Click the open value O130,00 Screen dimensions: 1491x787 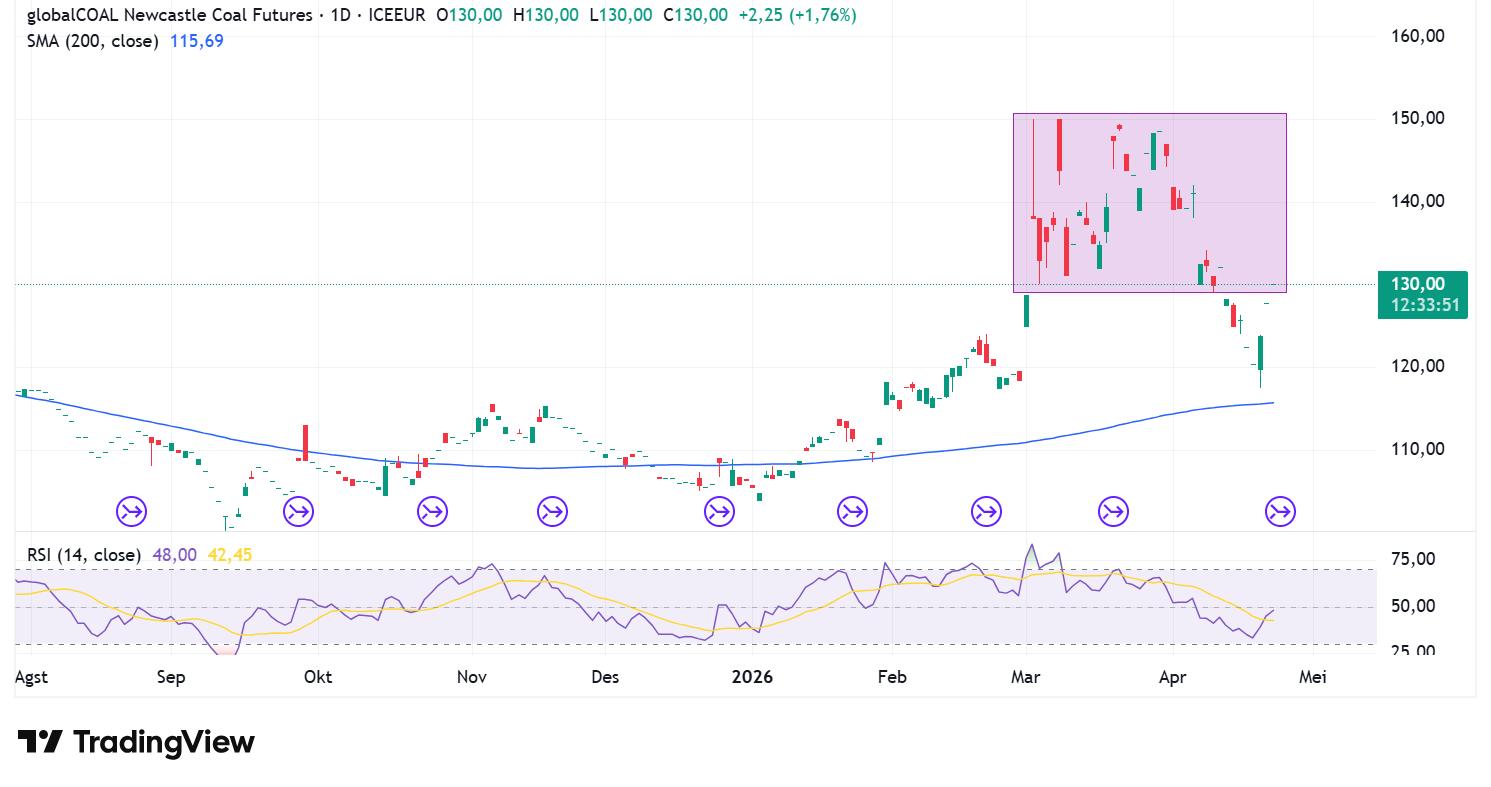click(470, 16)
